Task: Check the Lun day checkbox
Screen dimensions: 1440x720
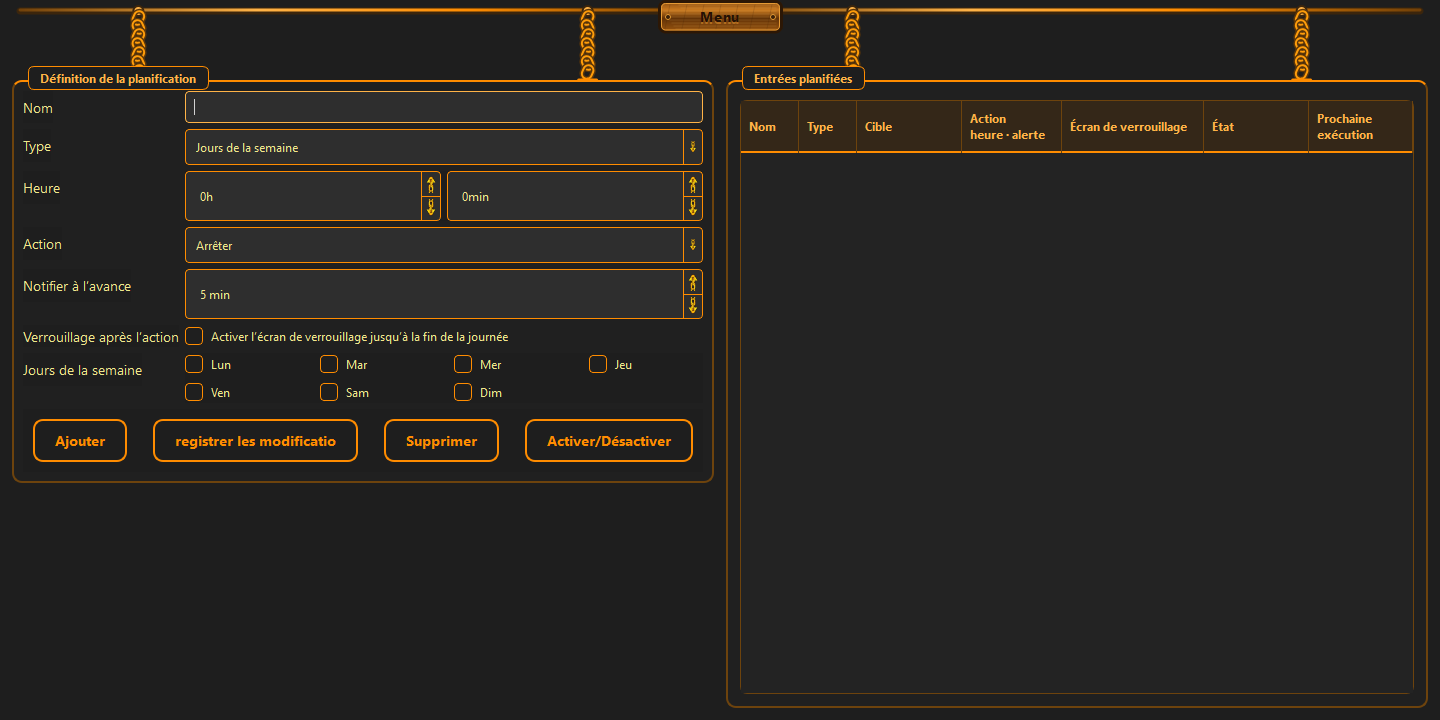Action: [x=194, y=364]
